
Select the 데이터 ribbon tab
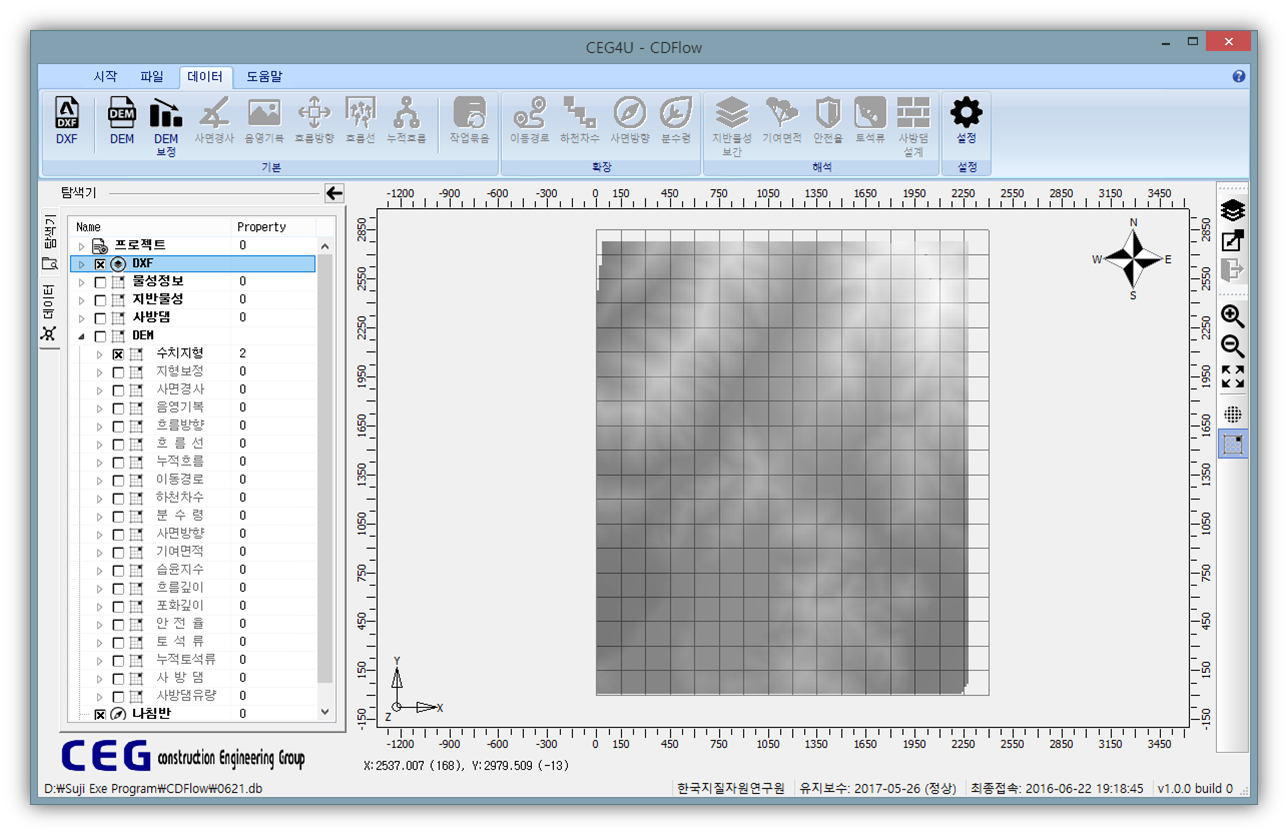pos(205,76)
